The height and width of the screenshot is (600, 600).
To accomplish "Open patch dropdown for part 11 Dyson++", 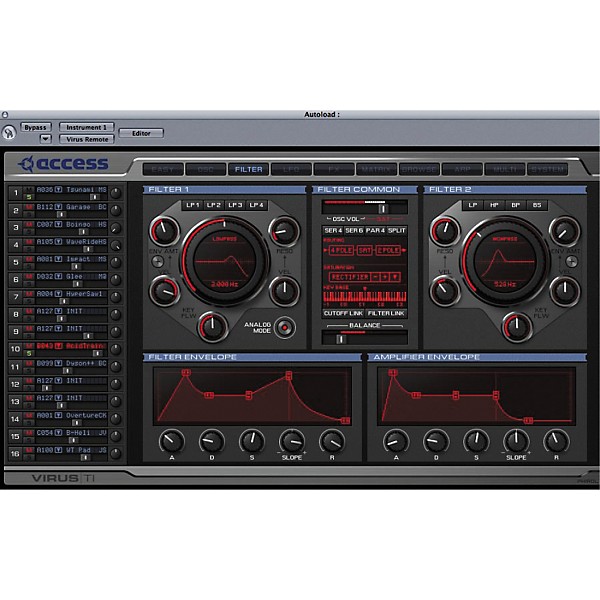I will [58, 363].
